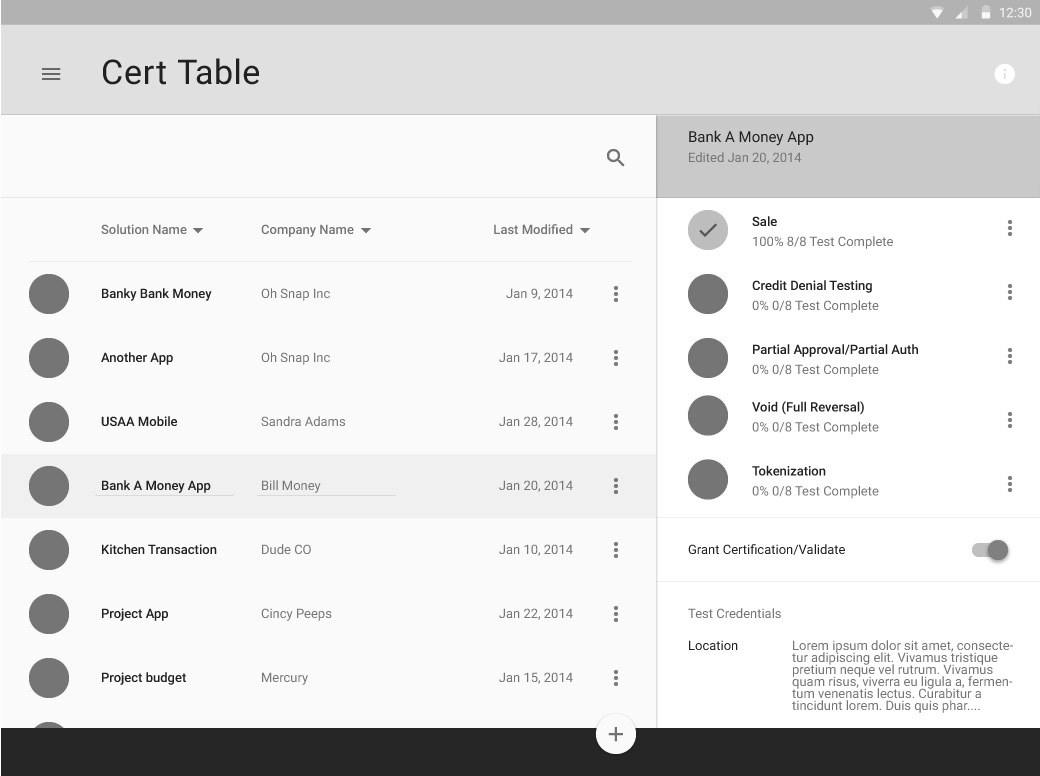This screenshot has height=776, width=1040.
Task: Open overflow menu for Sale test
Action: [x=1009, y=229]
